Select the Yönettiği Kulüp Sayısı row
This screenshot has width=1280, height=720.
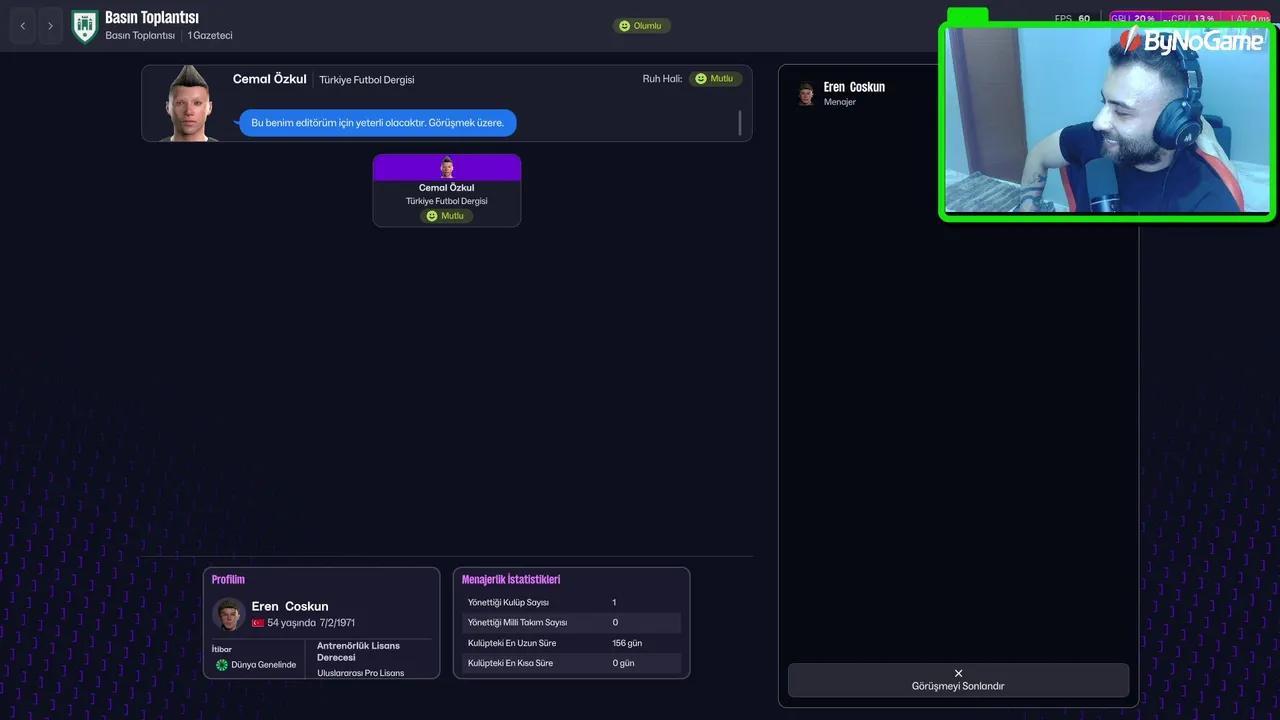click(571, 603)
